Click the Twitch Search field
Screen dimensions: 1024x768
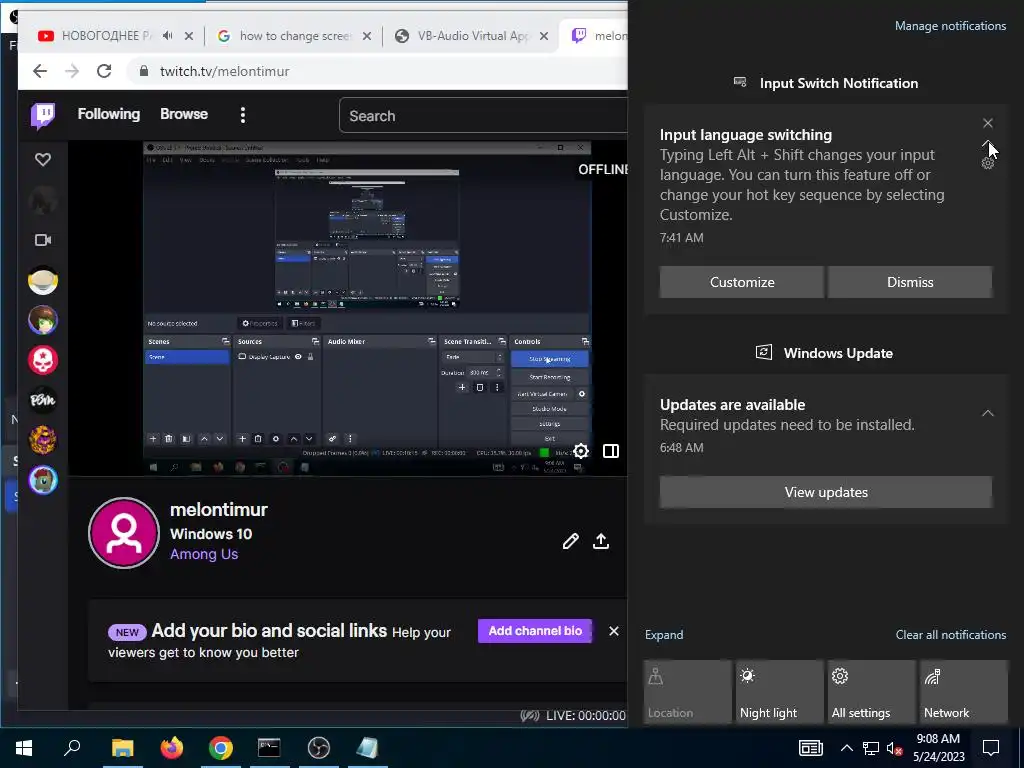tap(483, 116)
